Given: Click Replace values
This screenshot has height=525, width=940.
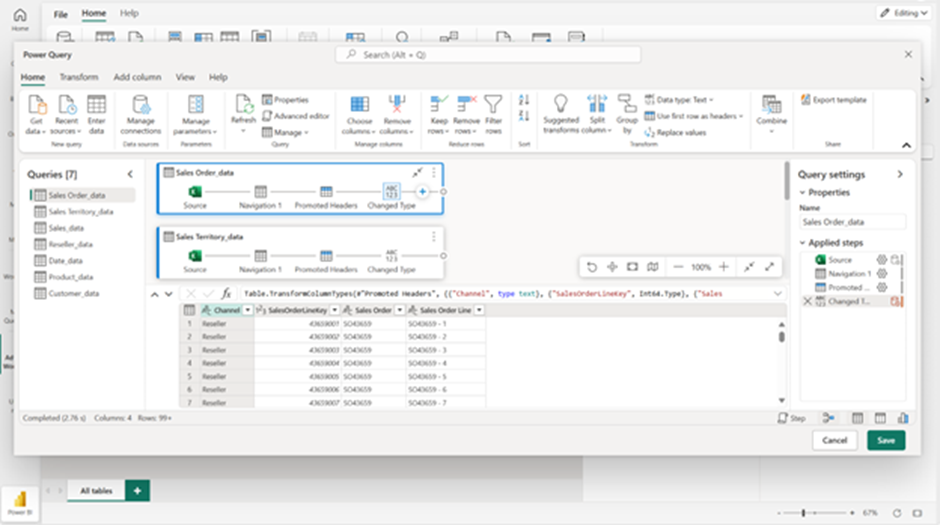Looking at the screenshot, I should click(x=675, y=132).
